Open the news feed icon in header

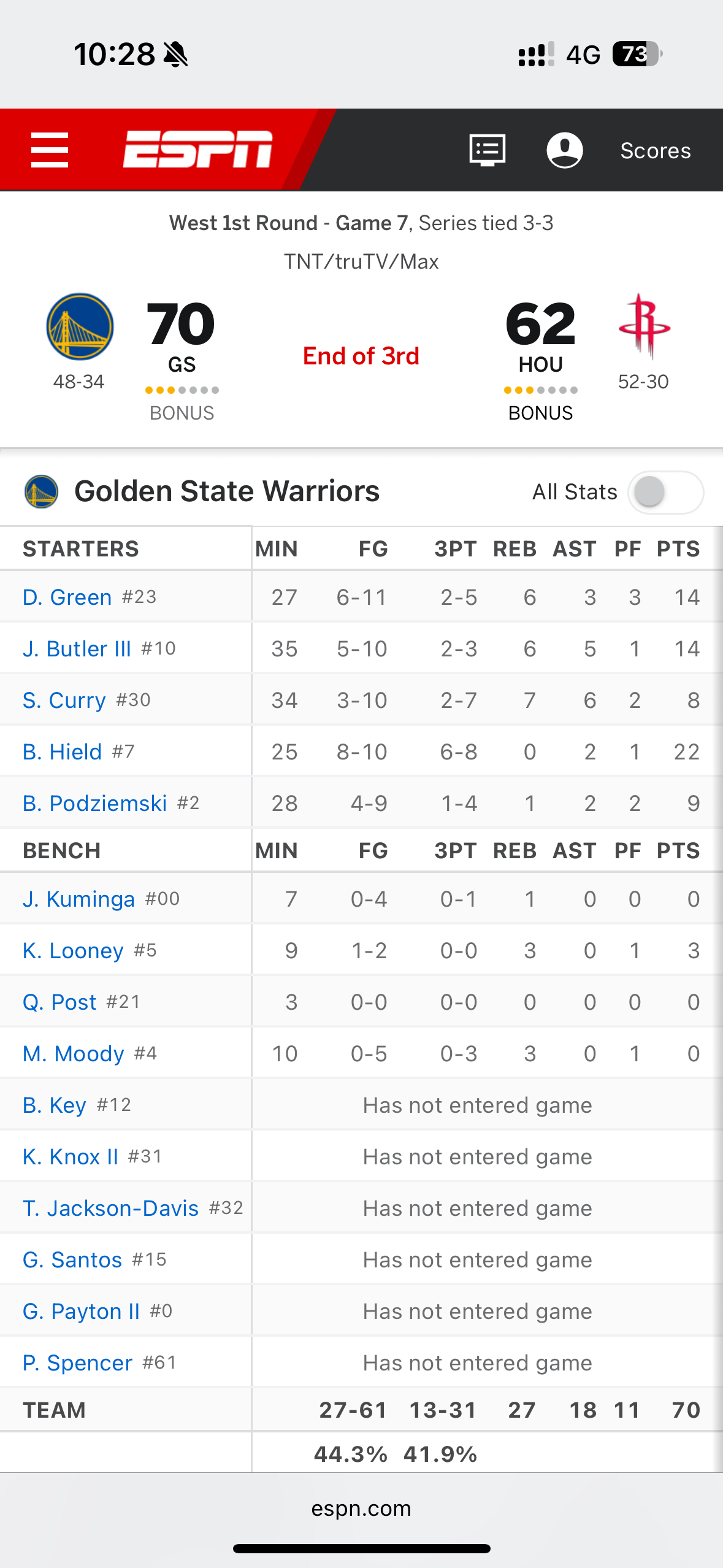tap(488, 150)
